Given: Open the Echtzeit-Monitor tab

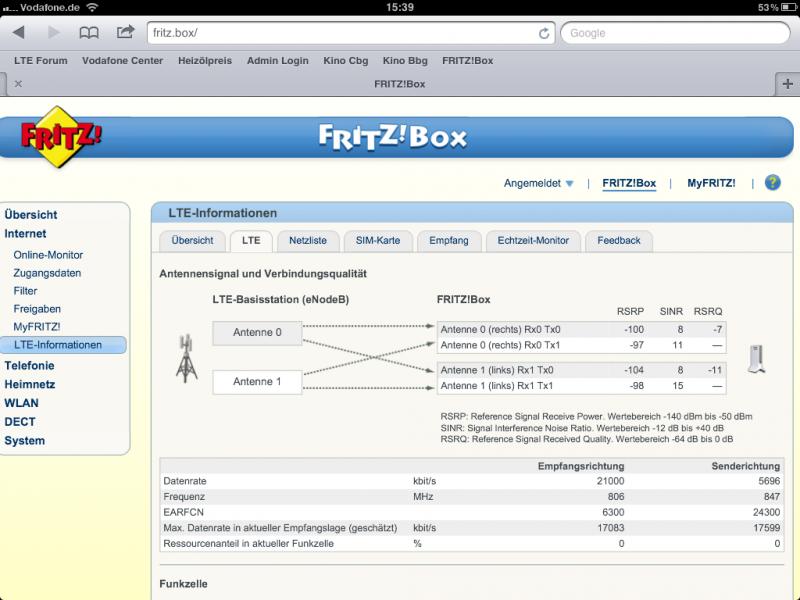Looking at the screenshot, I should pos(533,240).
